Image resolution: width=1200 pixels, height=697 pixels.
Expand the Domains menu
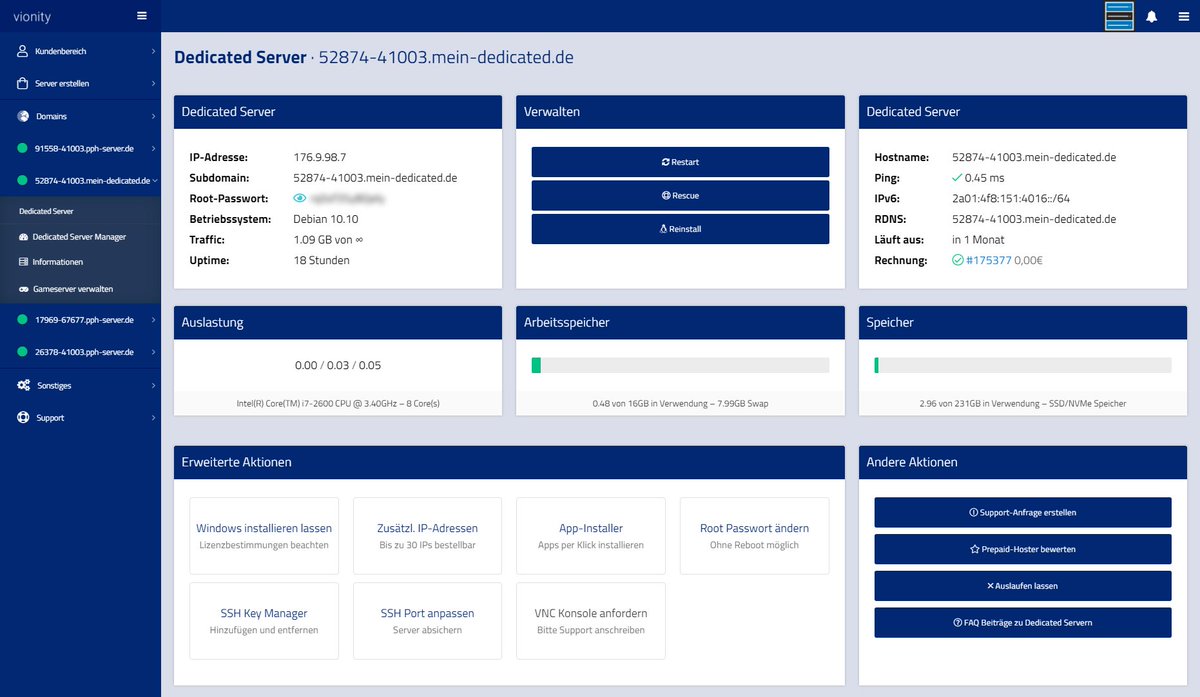[153, 117]
